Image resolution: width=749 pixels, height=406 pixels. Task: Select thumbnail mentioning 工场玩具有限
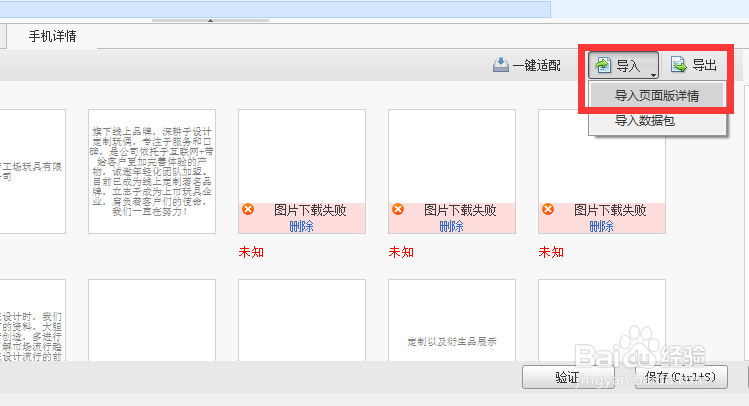[x=32, y=171]
